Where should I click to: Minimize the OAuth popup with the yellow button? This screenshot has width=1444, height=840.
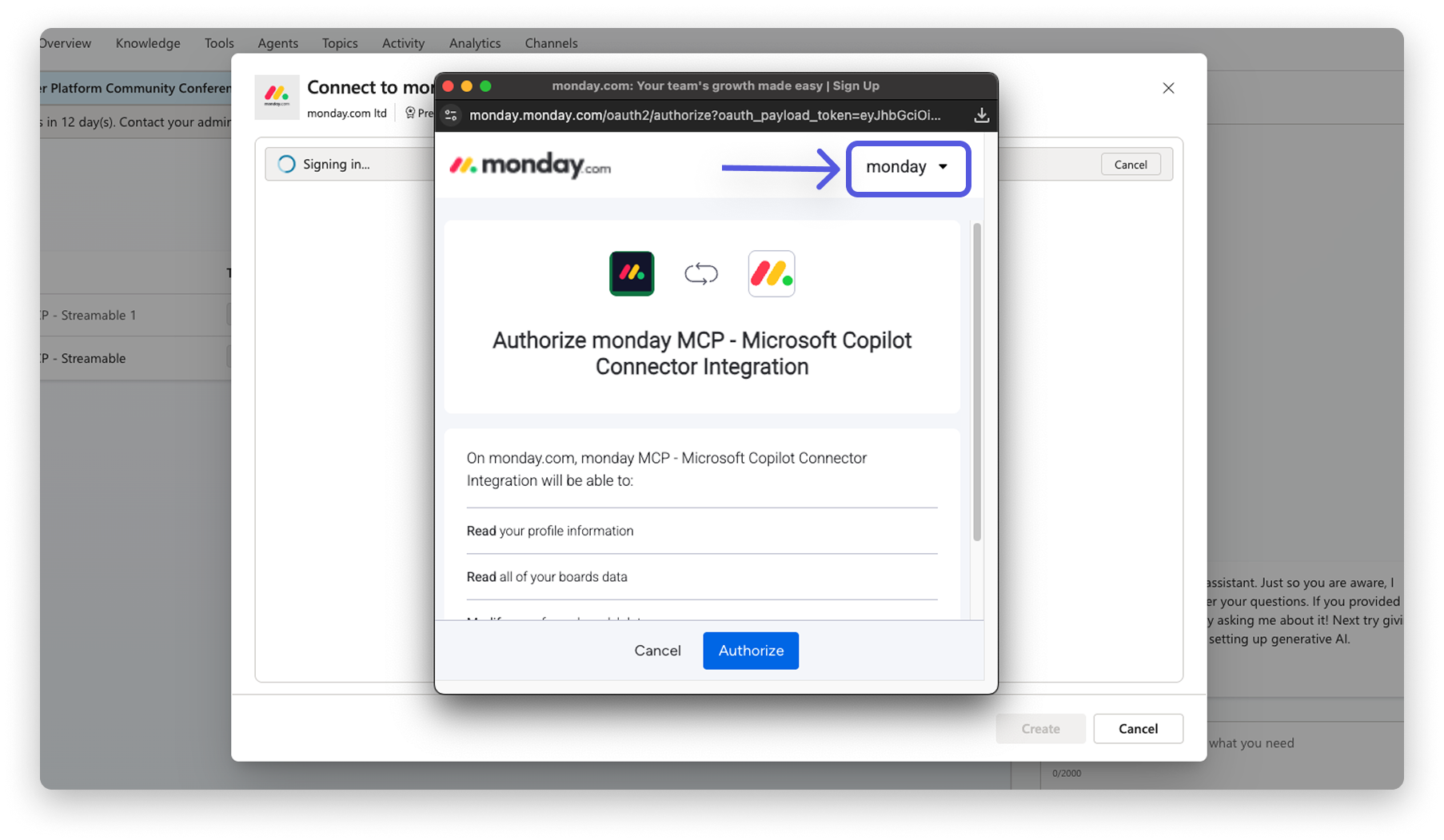tap(467, 86)
